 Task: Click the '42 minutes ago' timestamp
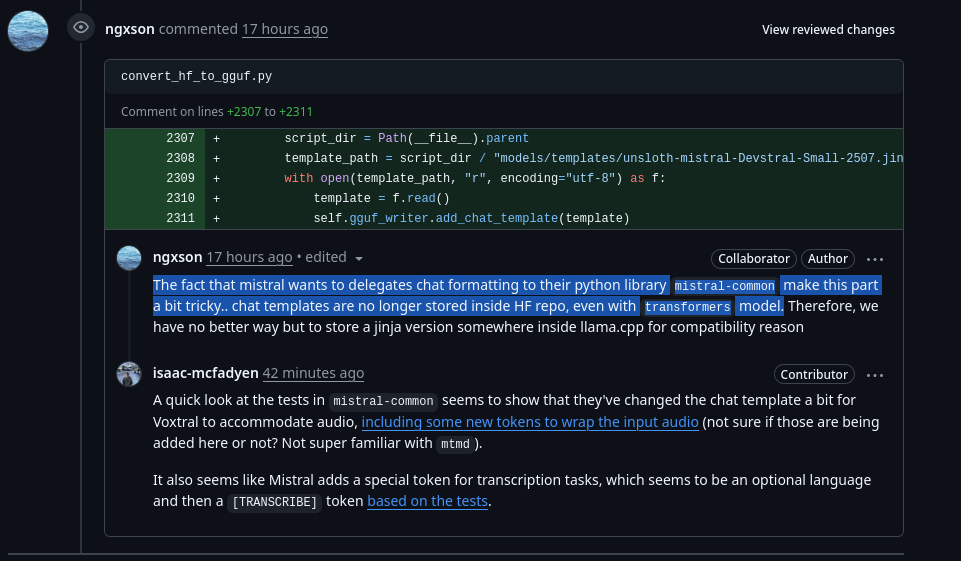click(x=313, y=373)
